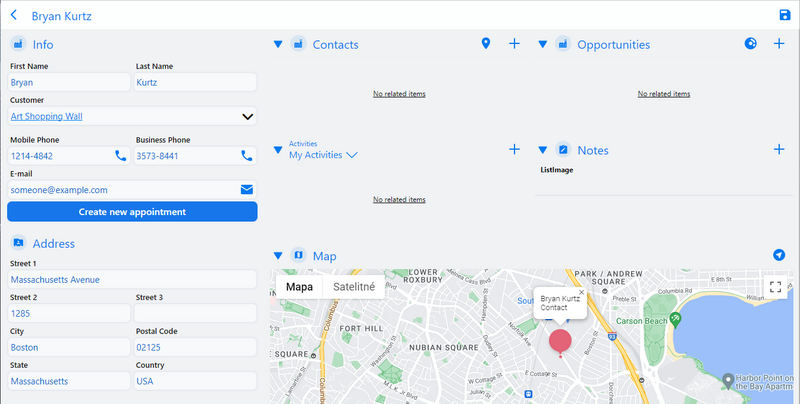800x404 pixels.
Task: Click the back arrow next to Bryan Kurtz
Action: click(14, 15)
